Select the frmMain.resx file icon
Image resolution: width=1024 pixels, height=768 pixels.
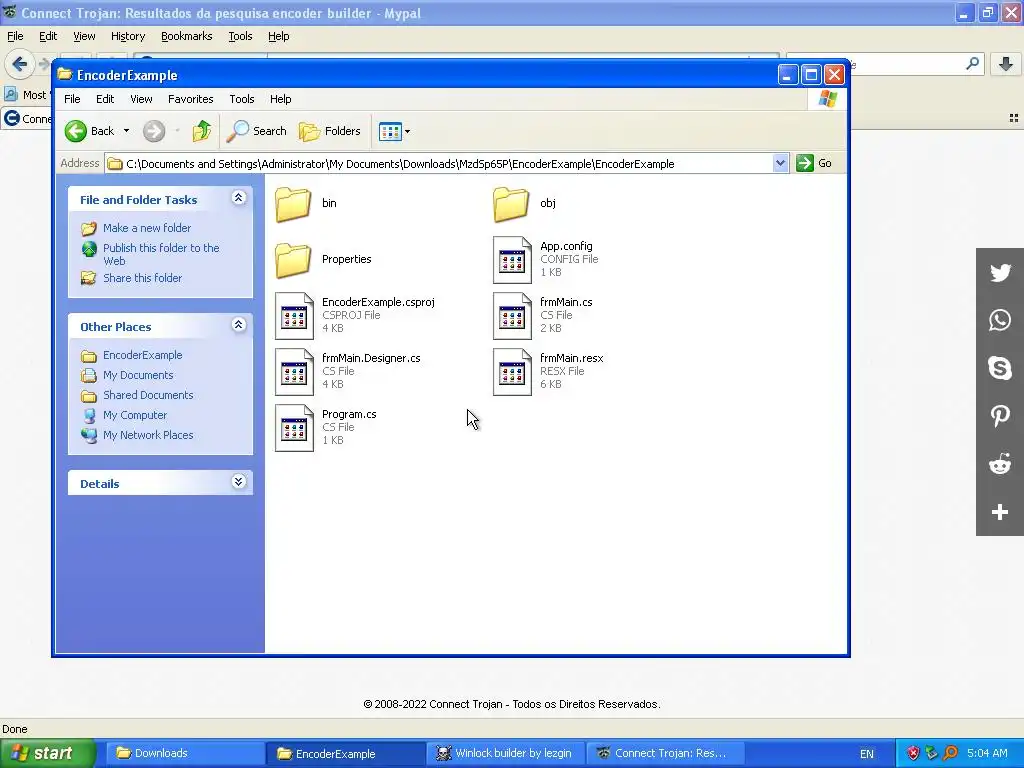coord(512,372)
